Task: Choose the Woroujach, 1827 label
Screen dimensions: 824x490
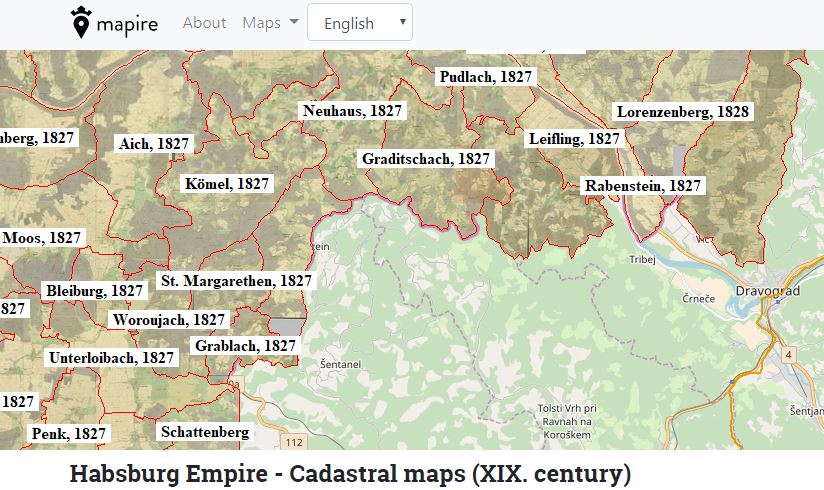Action: (x=169, y=319)
